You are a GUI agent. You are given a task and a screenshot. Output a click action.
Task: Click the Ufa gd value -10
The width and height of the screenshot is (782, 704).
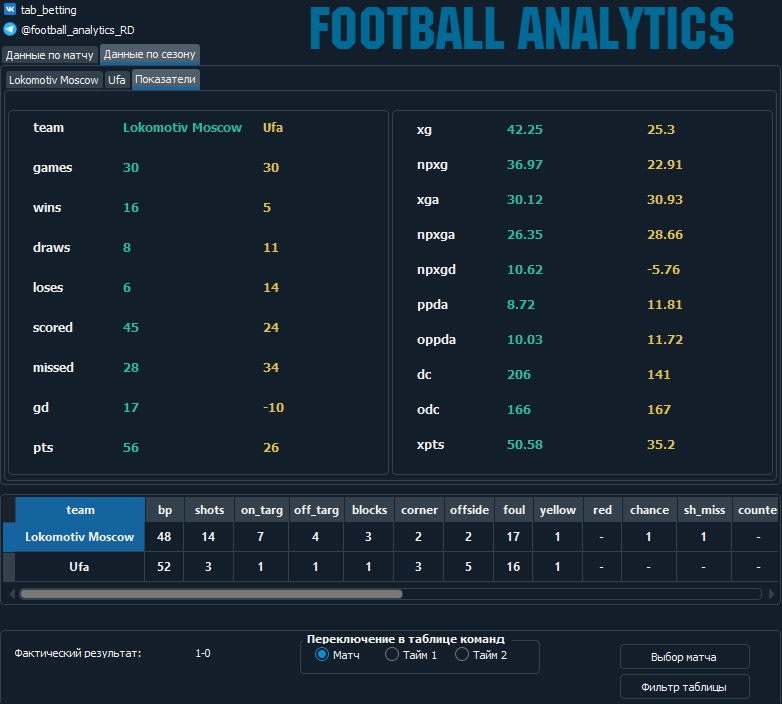273,407
